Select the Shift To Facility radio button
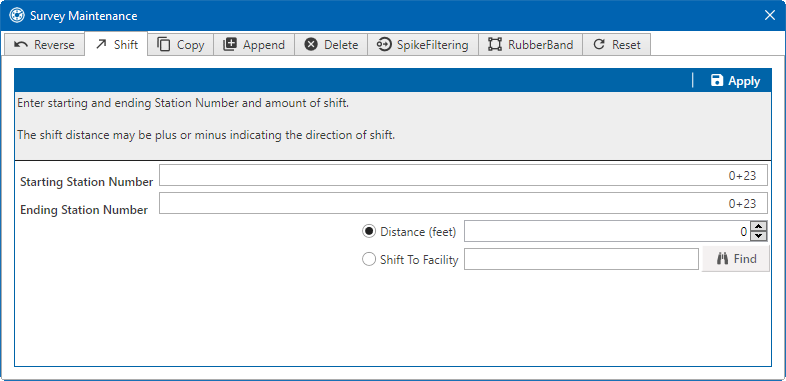 coord(369,259)
